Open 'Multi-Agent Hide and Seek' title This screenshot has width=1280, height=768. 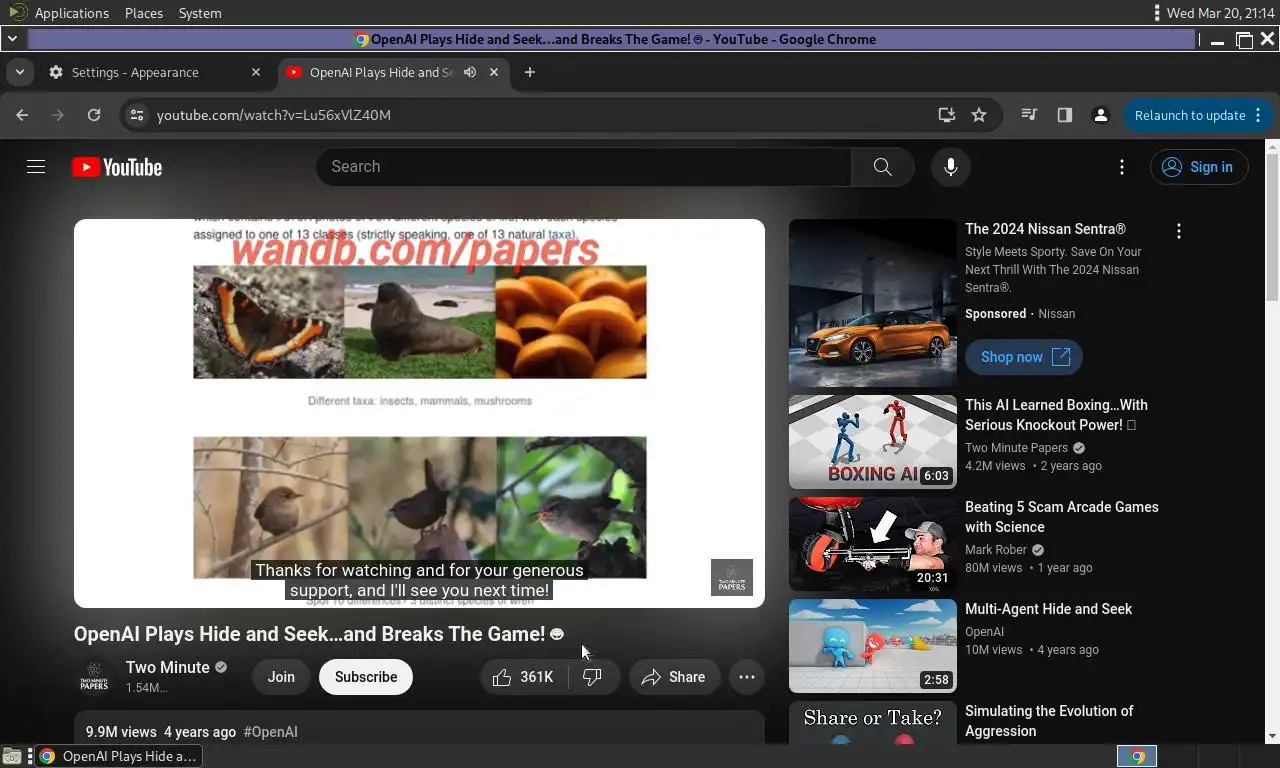(x=1048, y=609)
